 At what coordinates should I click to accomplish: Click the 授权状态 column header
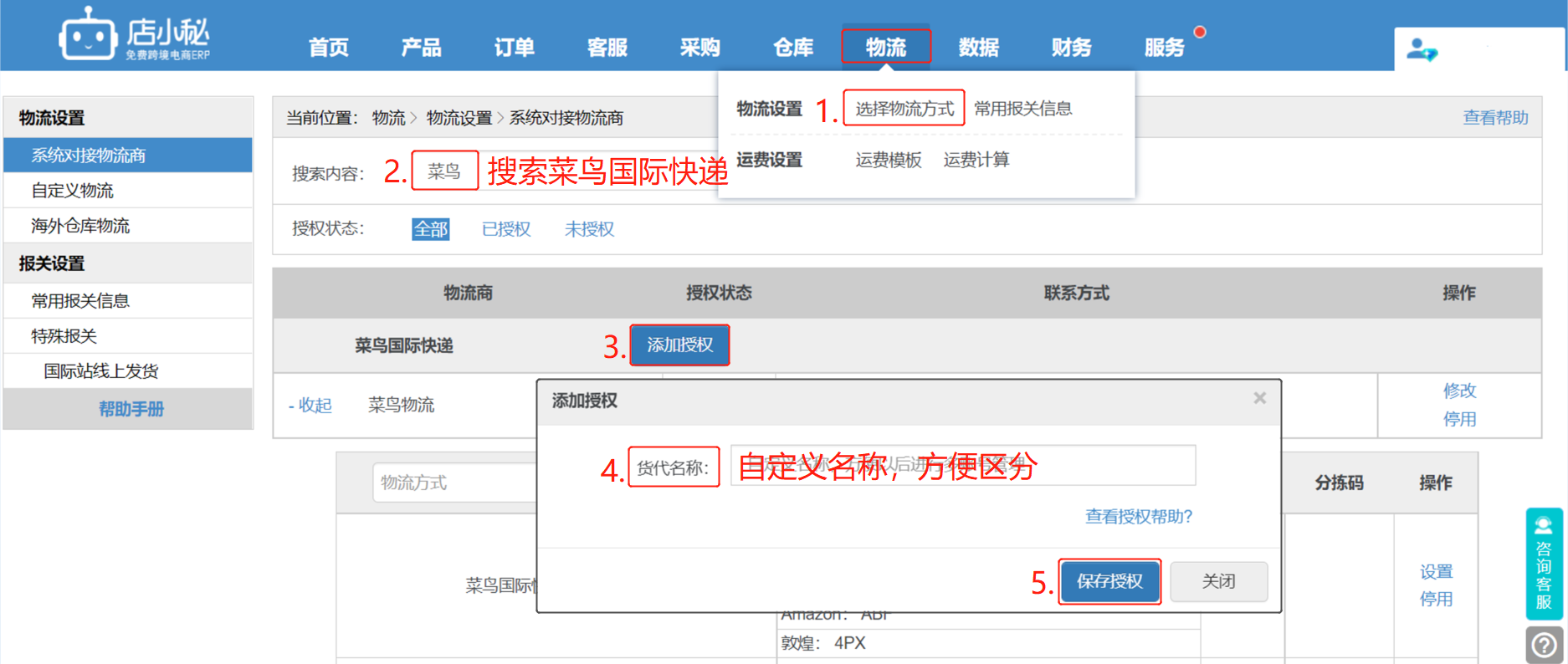click(719, 293)
